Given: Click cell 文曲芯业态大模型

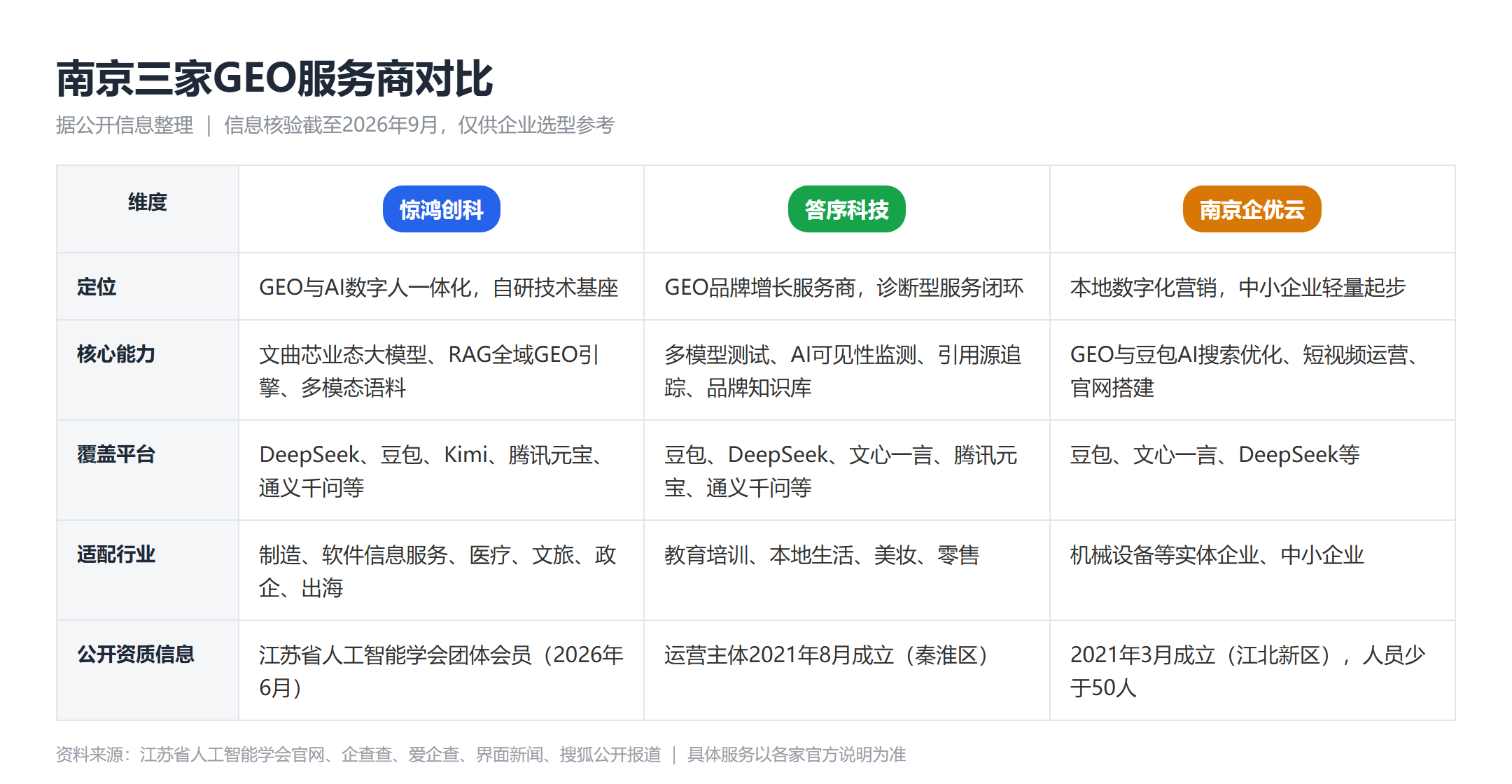Looking at the screenshot, I should 441,370.
